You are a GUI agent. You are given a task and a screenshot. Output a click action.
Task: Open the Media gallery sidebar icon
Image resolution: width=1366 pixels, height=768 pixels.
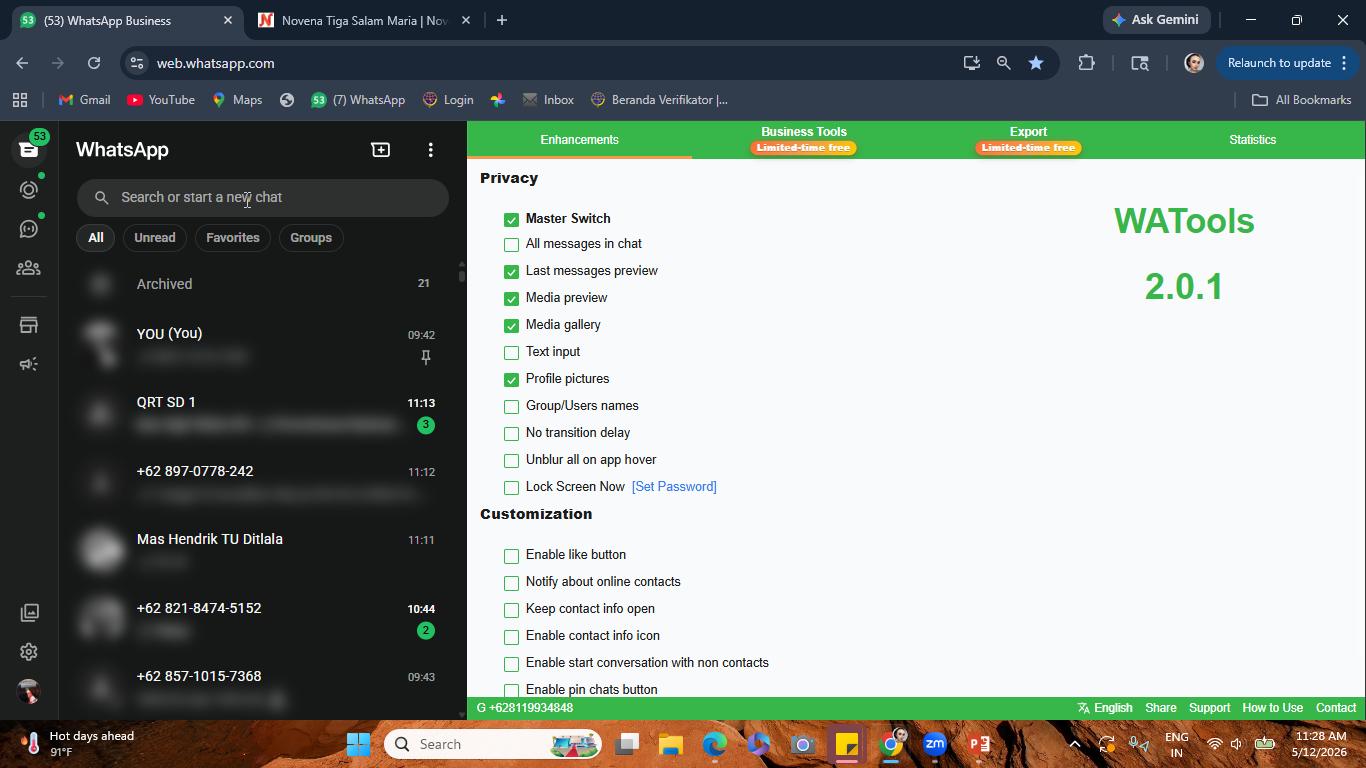(29, 612)
